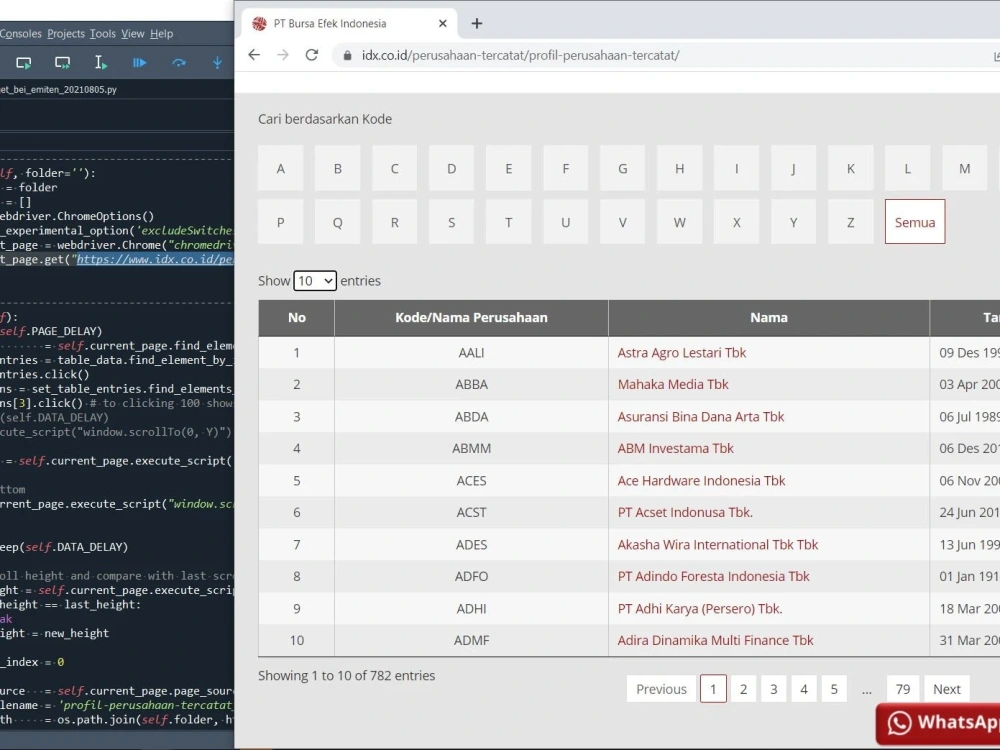1000x750 pixels.
Task: Open Adira Dinamika Multi Finance Tbk link
Action: (715, 640)
